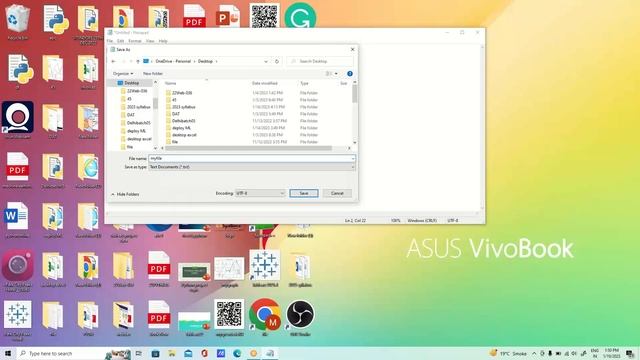Sort files by Date modified column header

pos(264,83)
